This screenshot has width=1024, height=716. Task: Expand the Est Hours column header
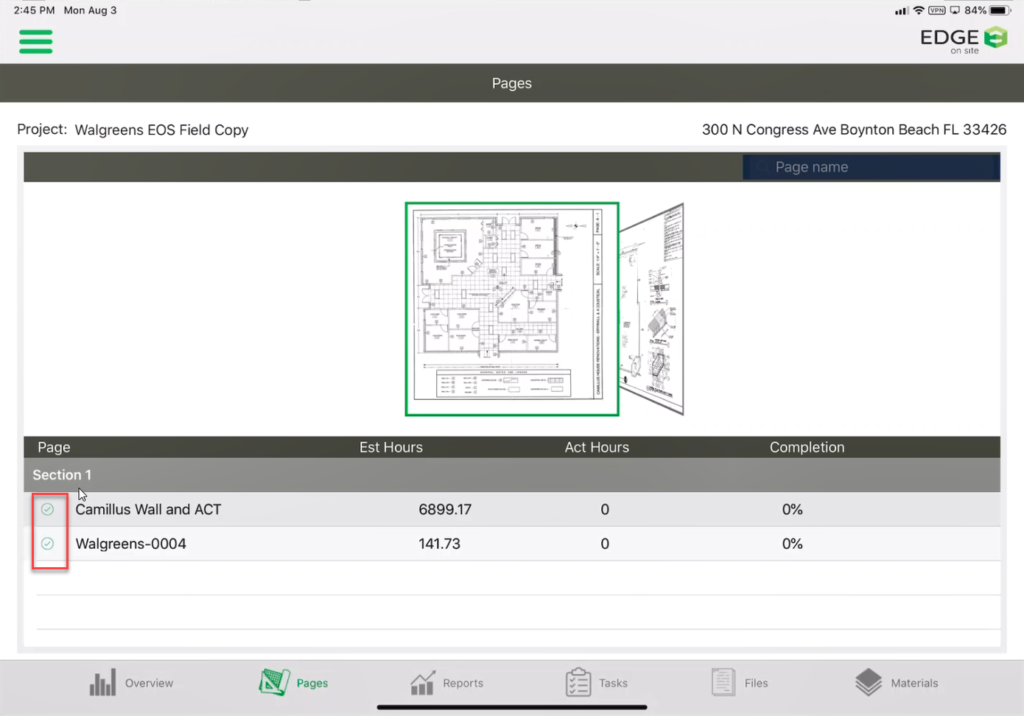[x=390, y=447]
